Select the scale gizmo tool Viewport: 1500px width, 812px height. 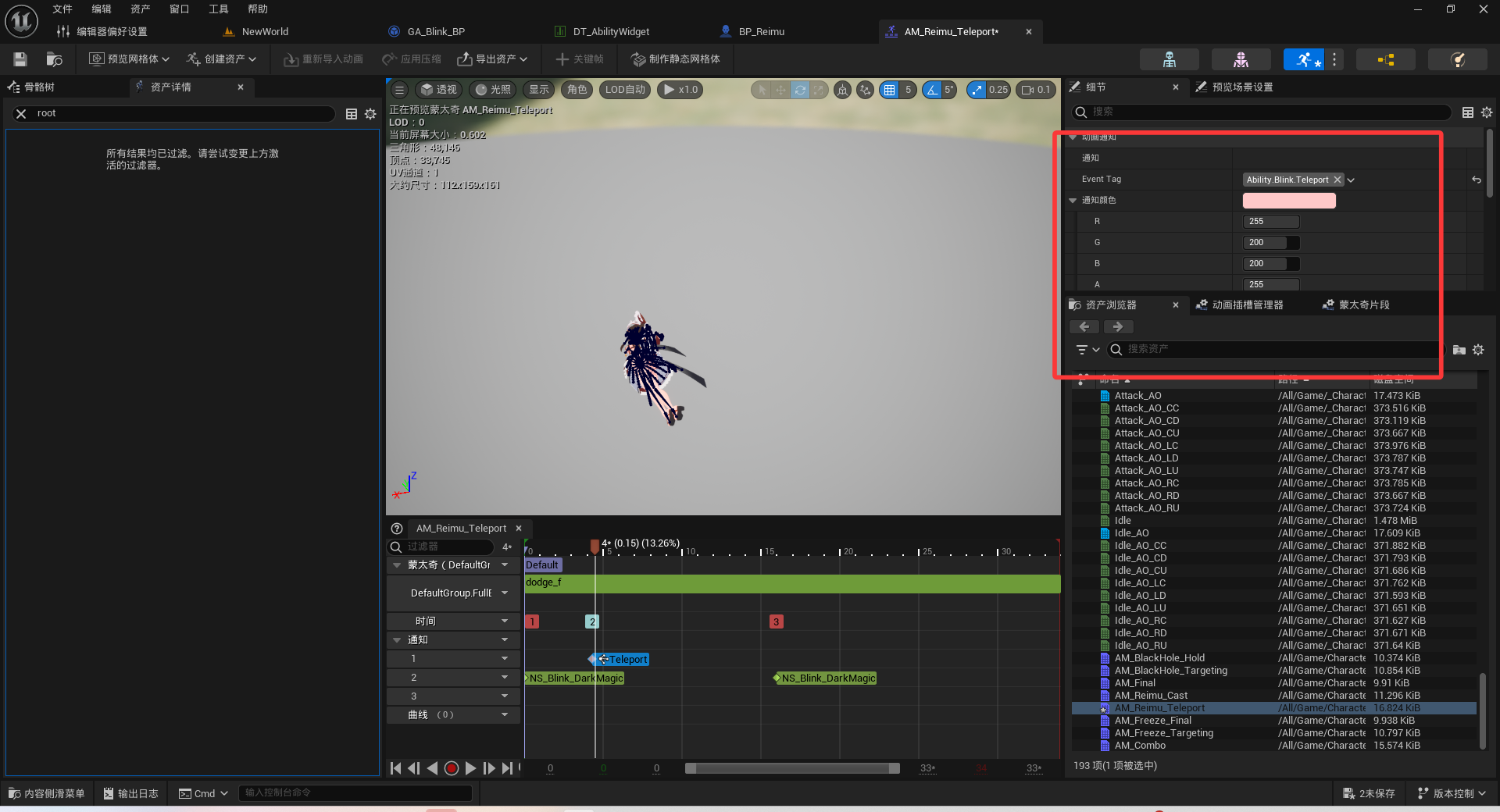[818, 90]
